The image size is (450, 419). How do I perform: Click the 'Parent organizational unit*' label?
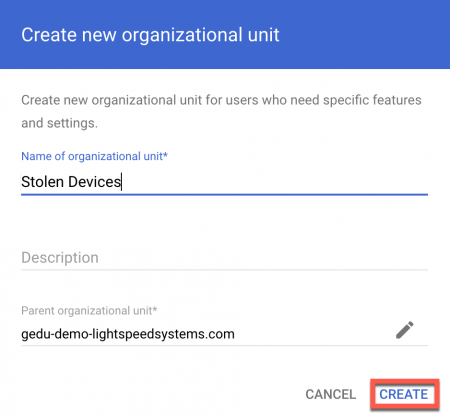(x=89, y=311)
